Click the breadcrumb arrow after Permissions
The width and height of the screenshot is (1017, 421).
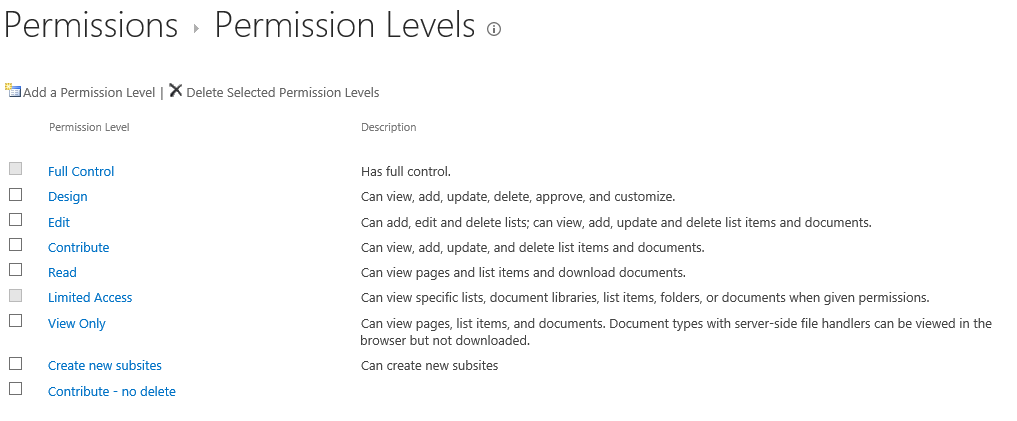pyautogui.click(x=197, y=30)
